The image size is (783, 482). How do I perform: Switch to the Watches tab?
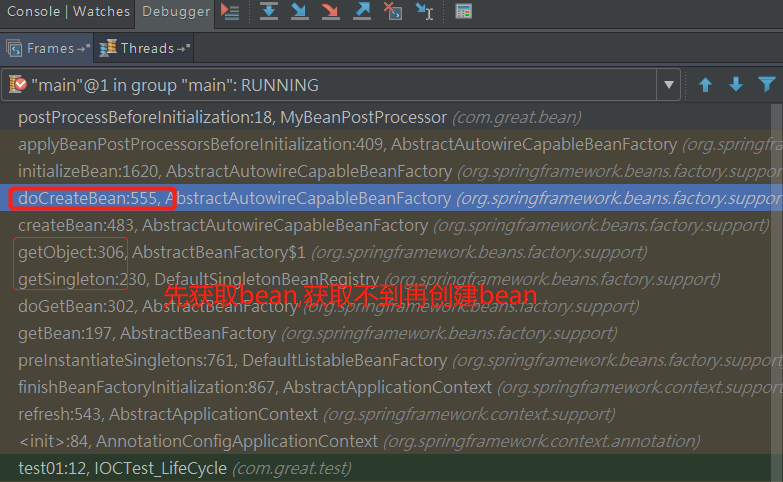(101, 11)
